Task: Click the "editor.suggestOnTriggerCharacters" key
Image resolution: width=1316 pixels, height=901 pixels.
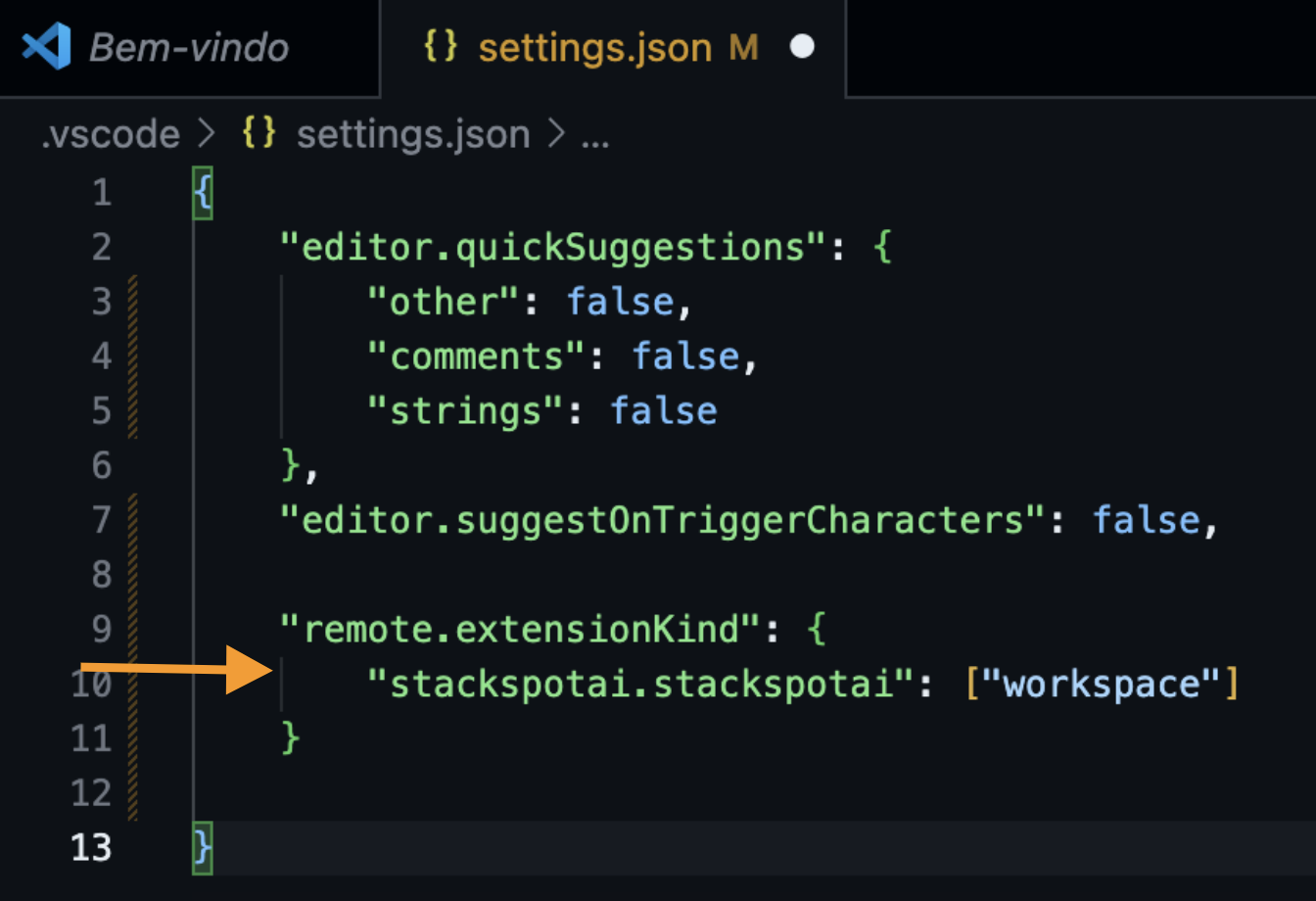Action: (x=664, y=519)
